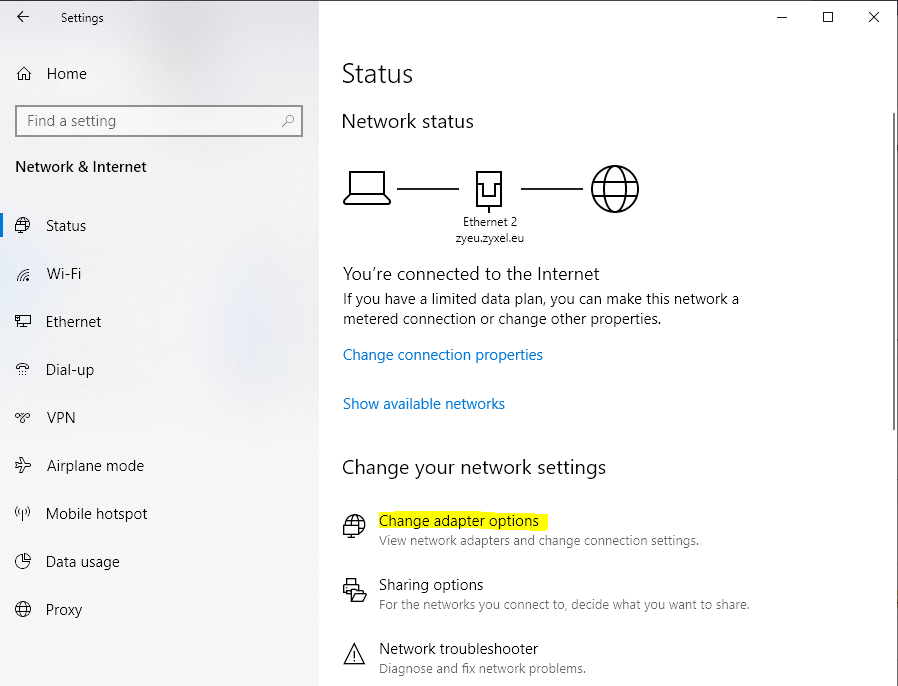Open the Ethernet settings page
Screen dimensions: 898x686
pos(73,322)
